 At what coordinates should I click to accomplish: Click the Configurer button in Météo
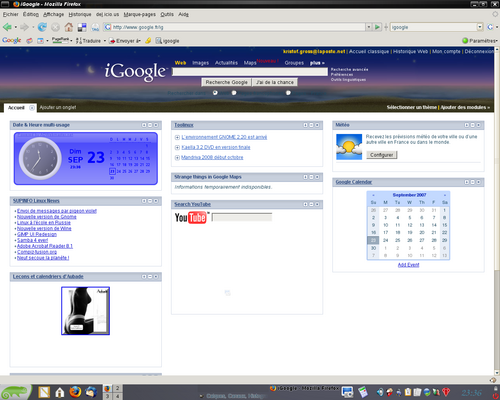(x=382, y=155)
